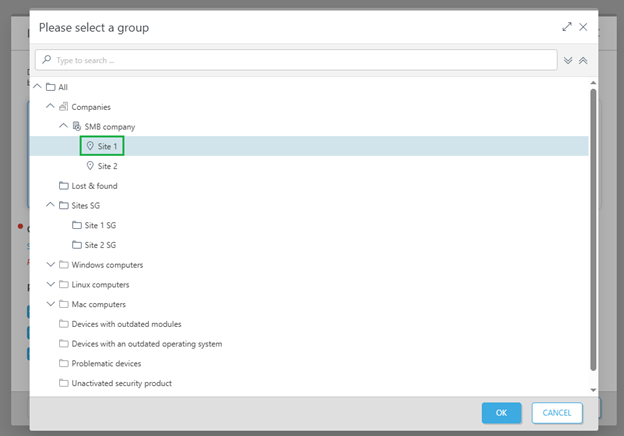The height and width of the screenshot is (436, 624).
Task: Click the Companies buildings icon
Action: (63, 107)
